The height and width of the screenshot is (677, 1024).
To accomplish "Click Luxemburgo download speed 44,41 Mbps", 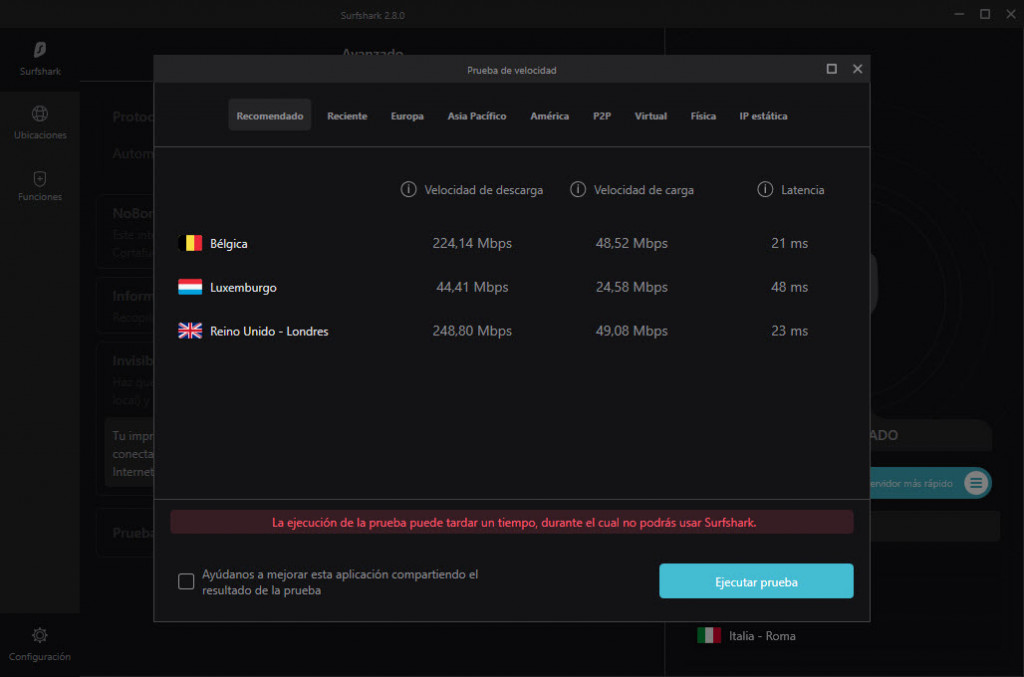I will point(472,287).
